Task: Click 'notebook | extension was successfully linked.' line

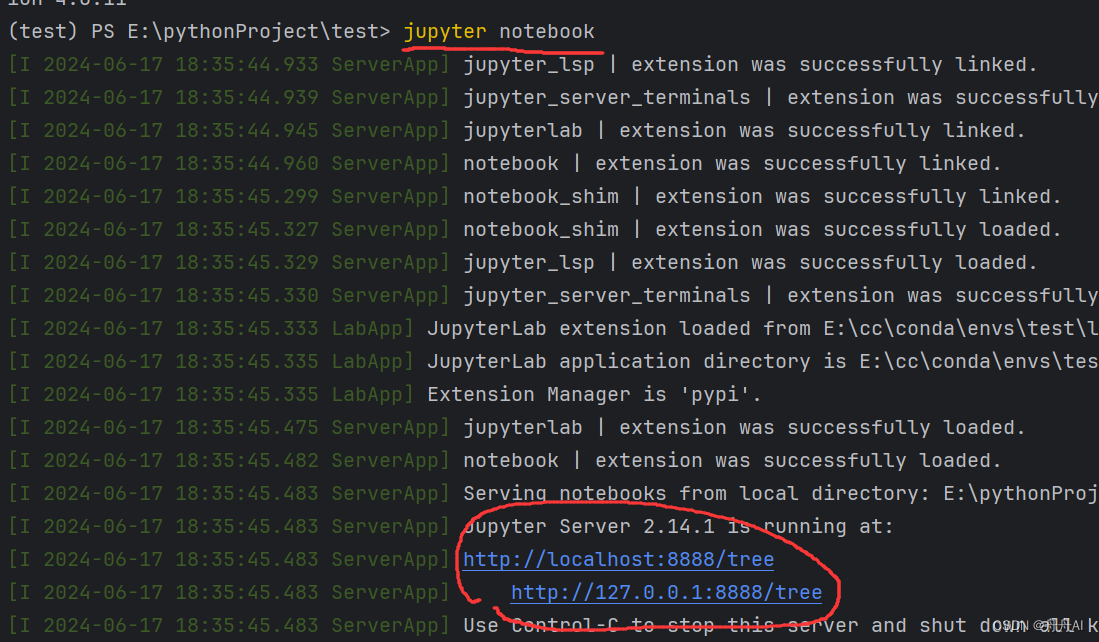Action: click(732, 163)
